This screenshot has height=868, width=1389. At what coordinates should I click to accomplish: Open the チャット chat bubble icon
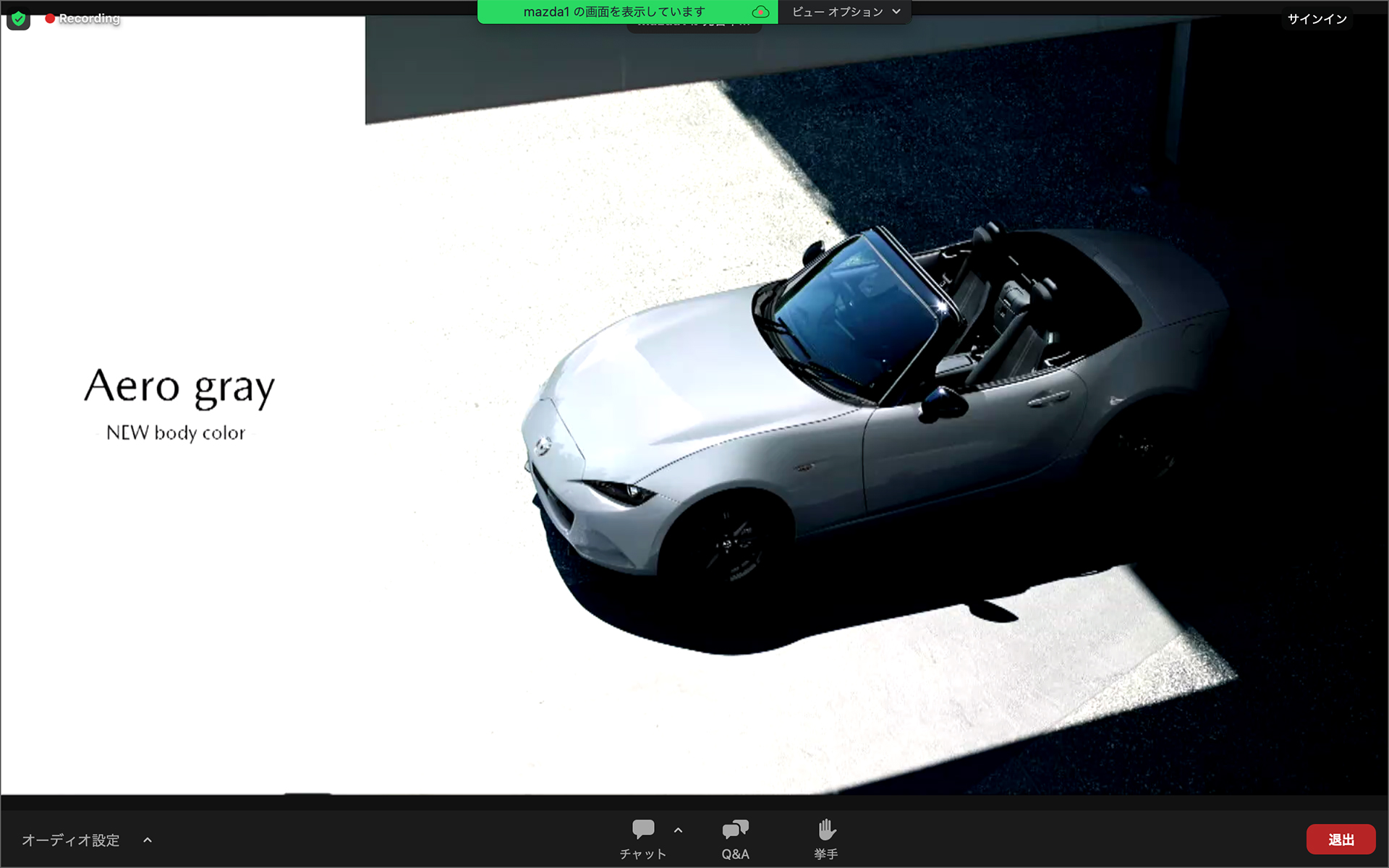point(642,829)
